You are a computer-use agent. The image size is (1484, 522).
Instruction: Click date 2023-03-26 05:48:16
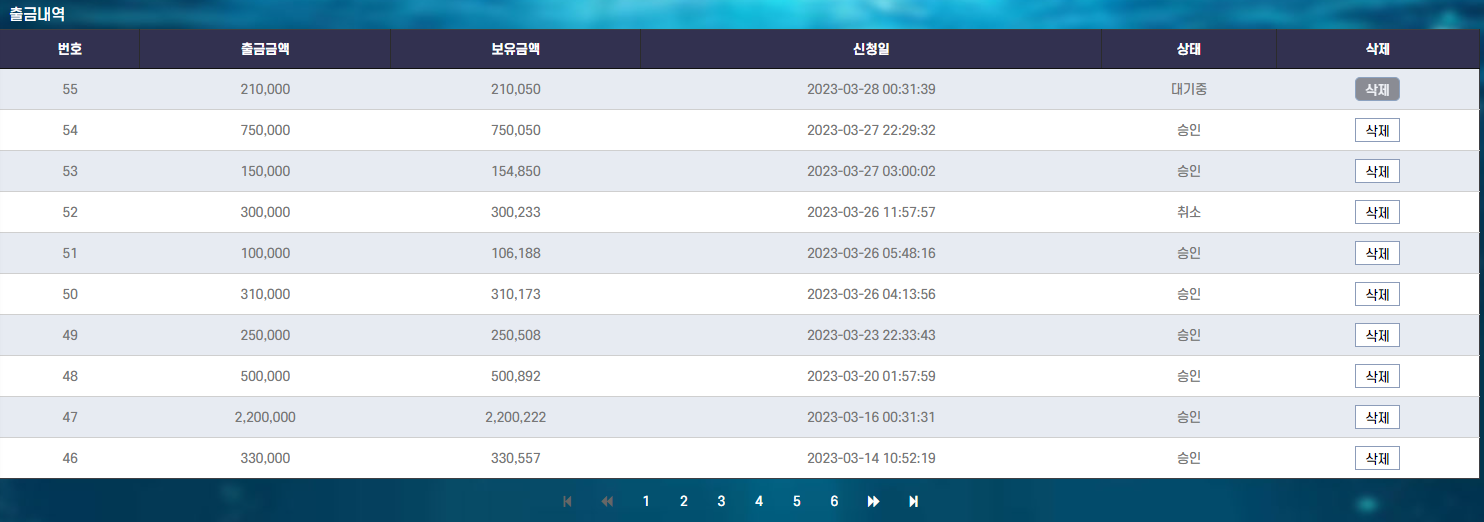[871, 253]
